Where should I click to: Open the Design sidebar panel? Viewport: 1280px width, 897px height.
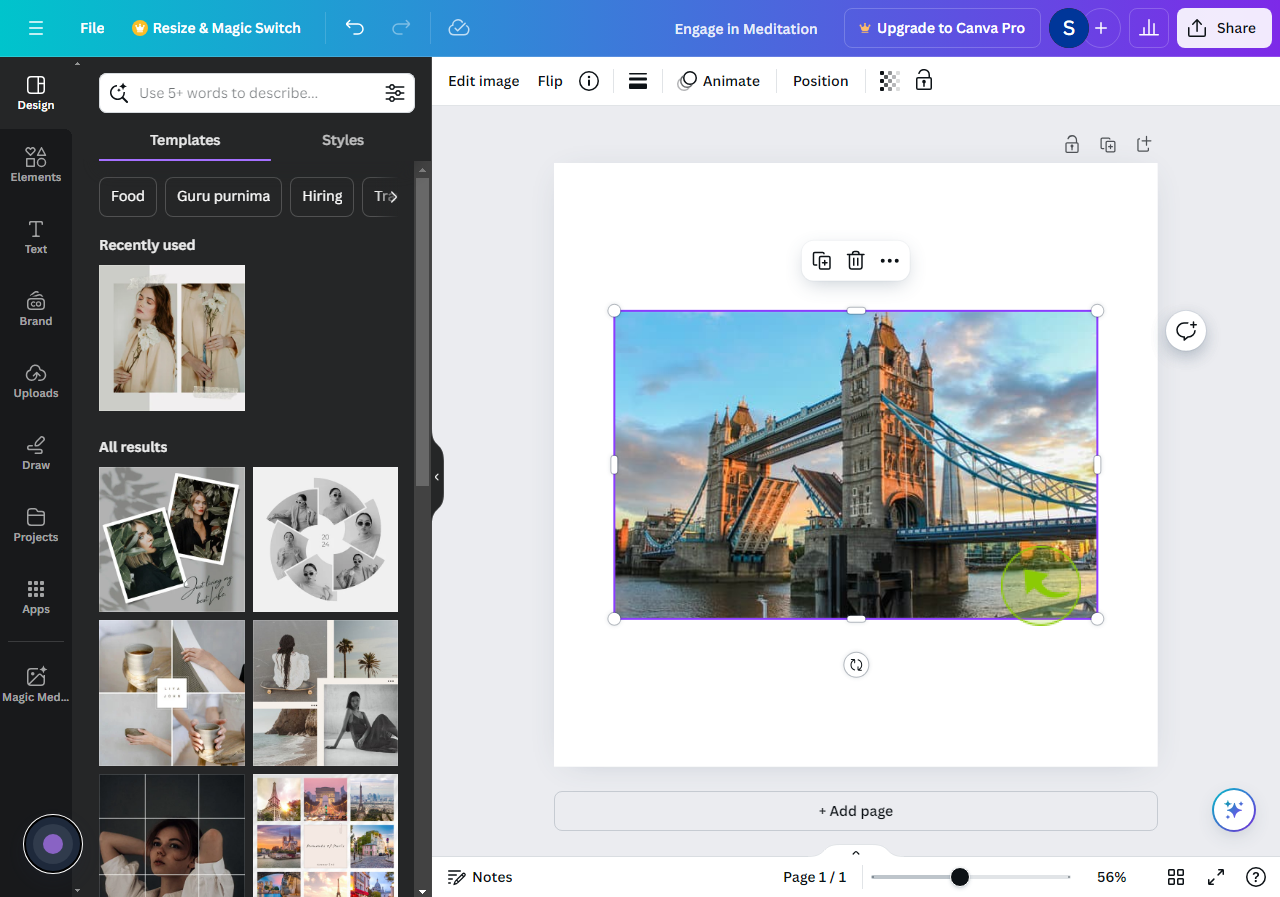(x=36, y=93)
